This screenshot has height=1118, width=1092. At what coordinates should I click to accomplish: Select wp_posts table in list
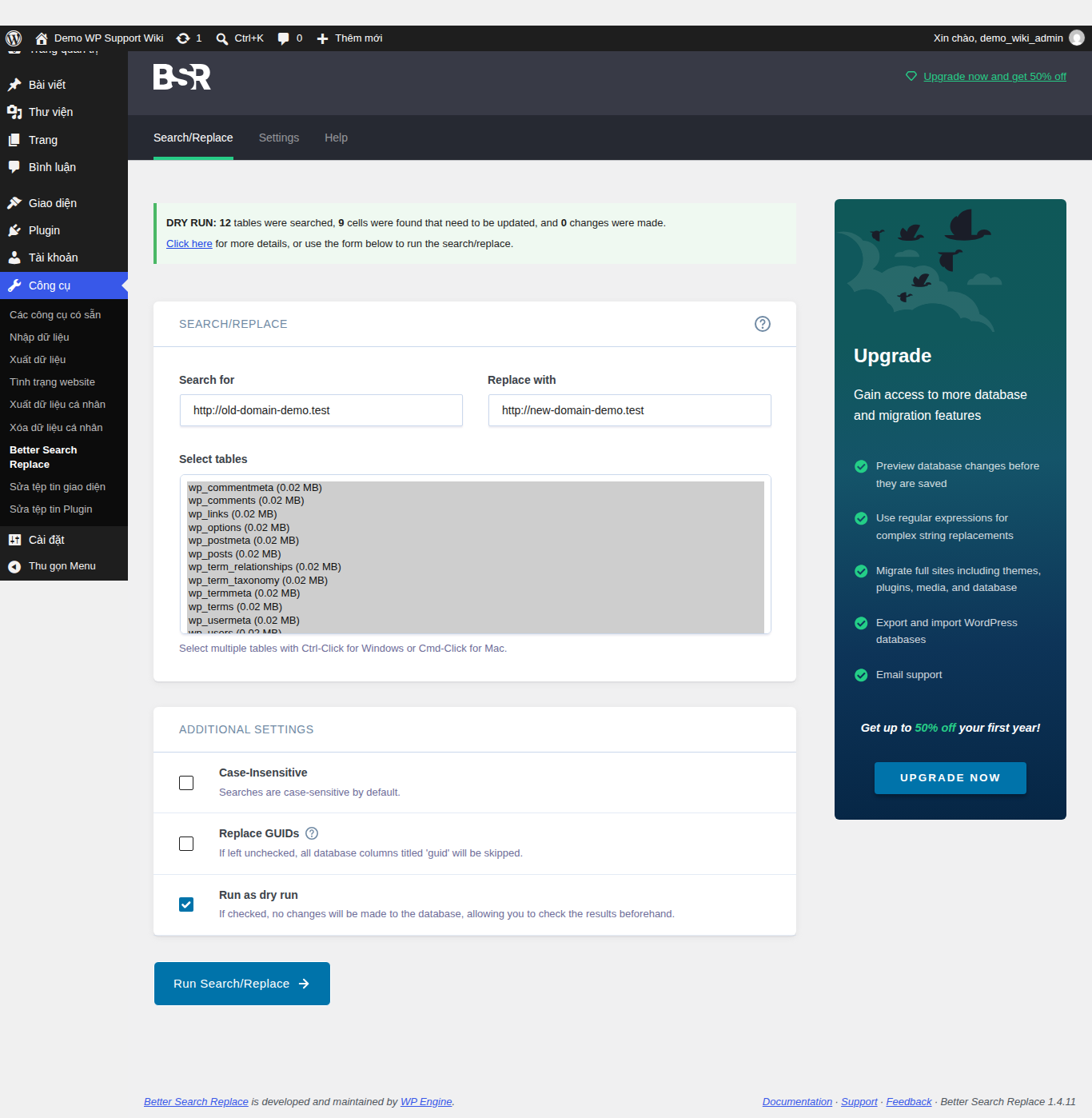476,554
